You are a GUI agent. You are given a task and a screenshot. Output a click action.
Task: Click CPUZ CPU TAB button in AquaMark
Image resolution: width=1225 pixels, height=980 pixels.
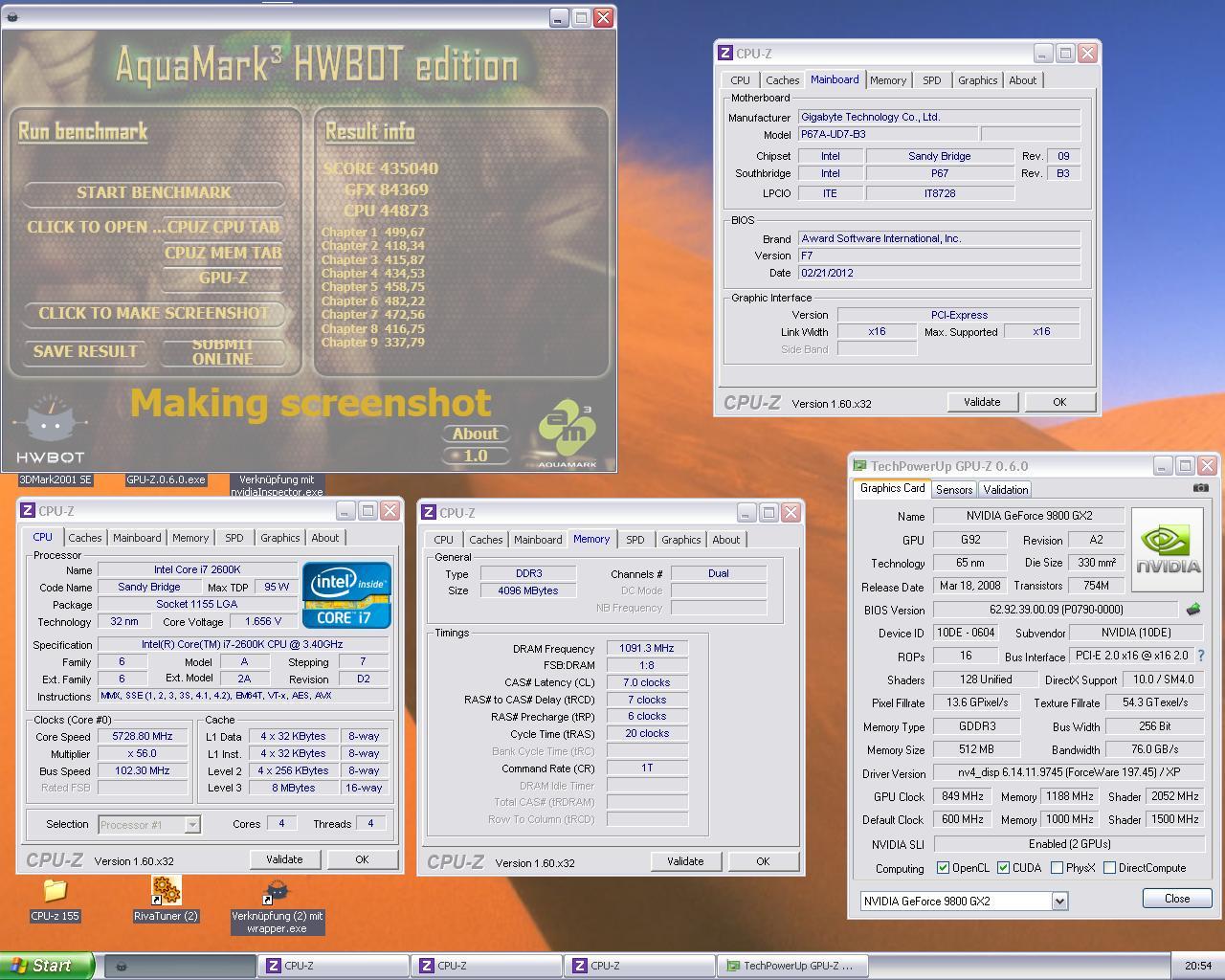223,227
